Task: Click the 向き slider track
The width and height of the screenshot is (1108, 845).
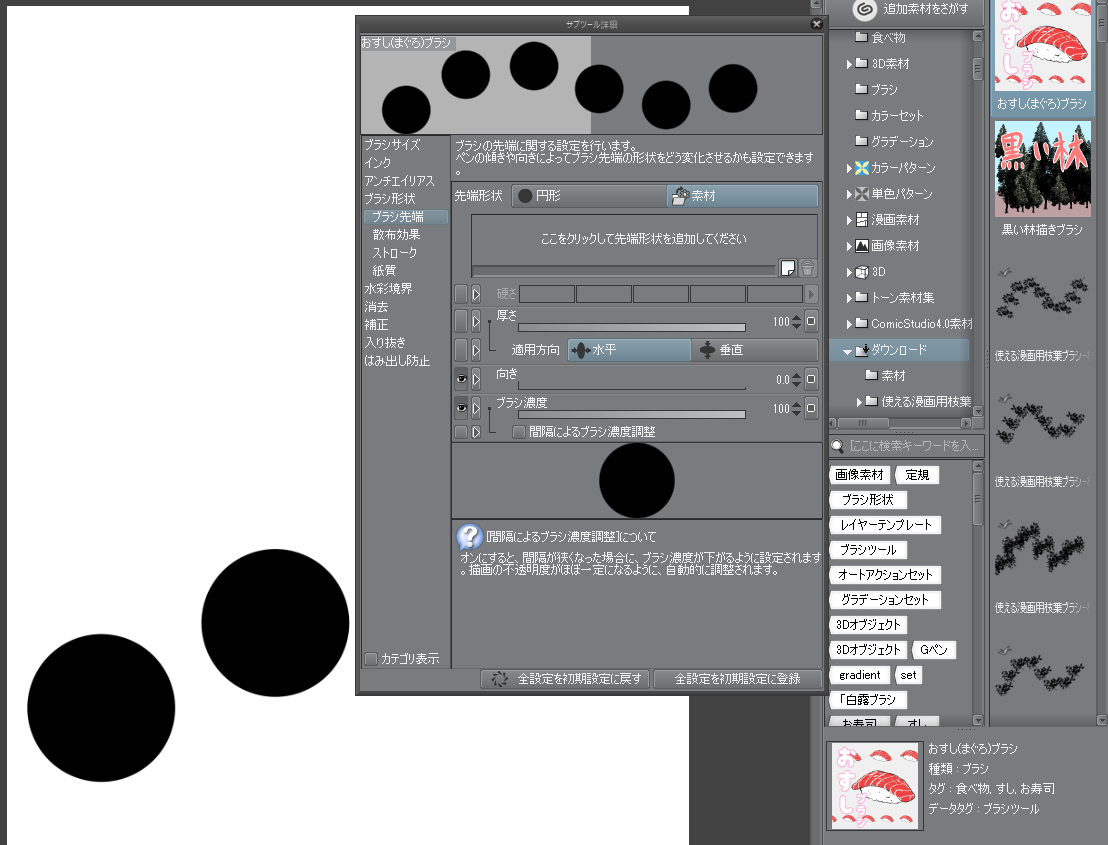Action: coord(632,386)
